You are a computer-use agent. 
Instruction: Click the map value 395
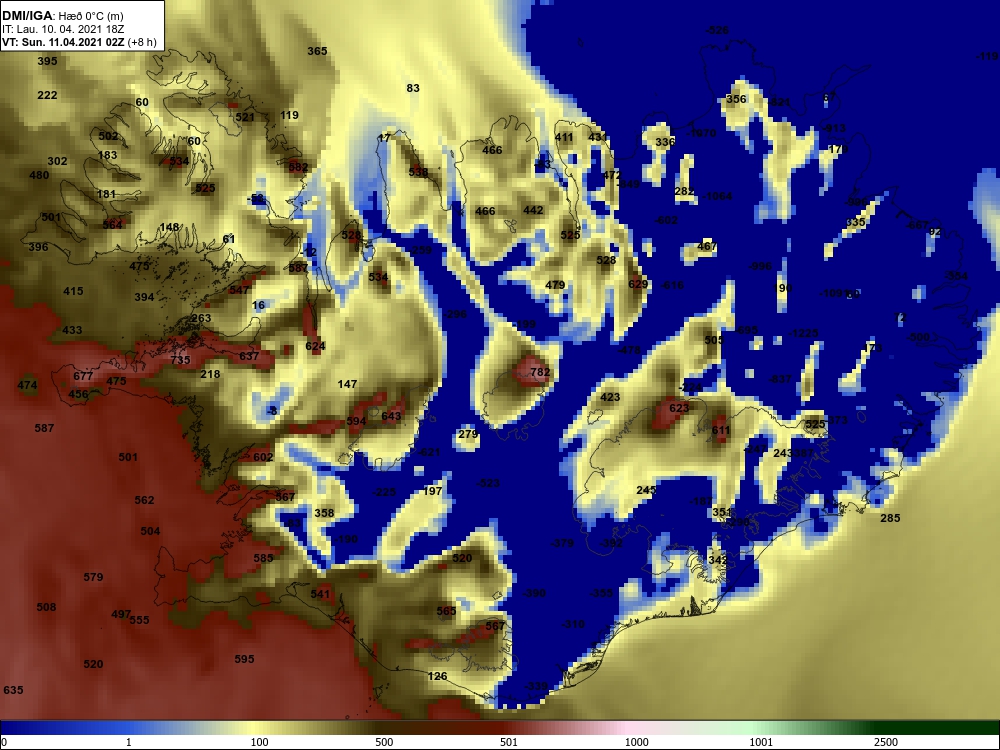point(47,61)
